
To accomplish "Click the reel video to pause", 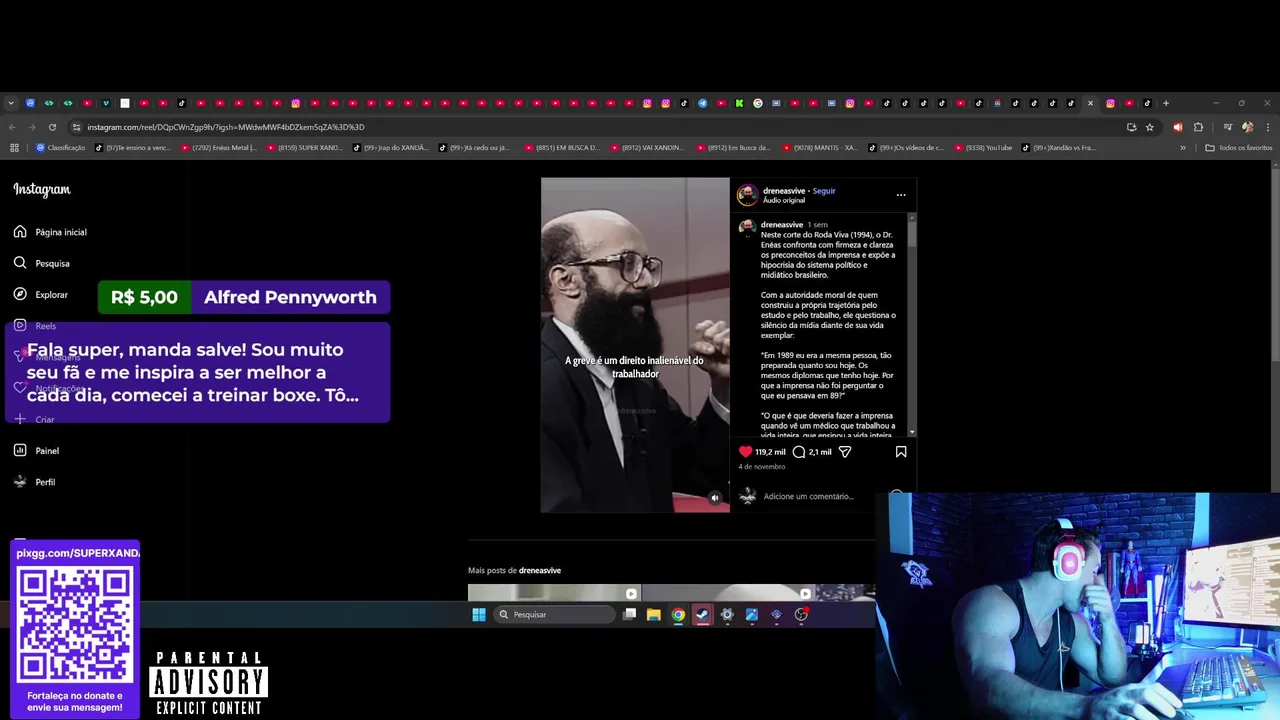I will 635,345.
